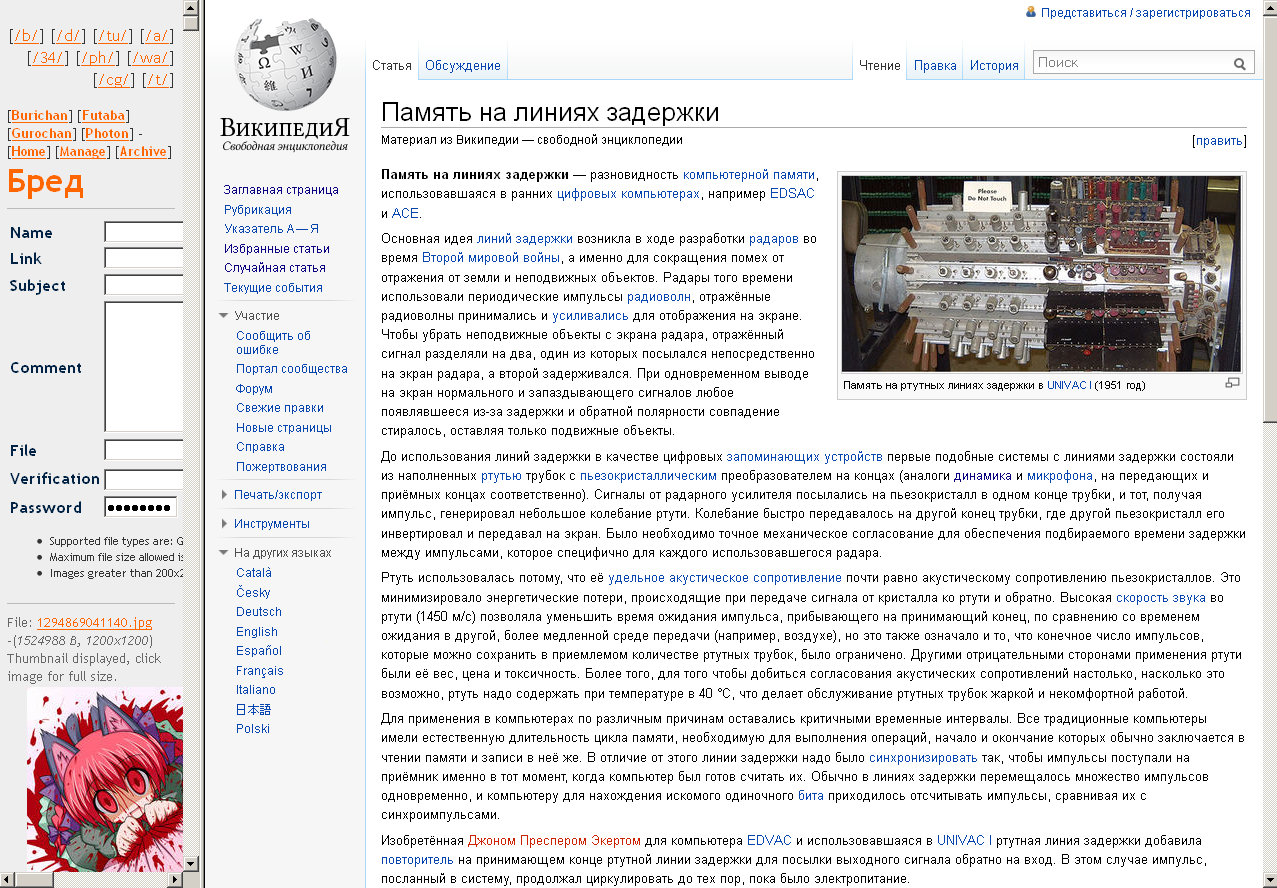Open the /cg/ board link
Image resolution: width=1277 pixels, height=888 pixels.
[x=114, y=80]
